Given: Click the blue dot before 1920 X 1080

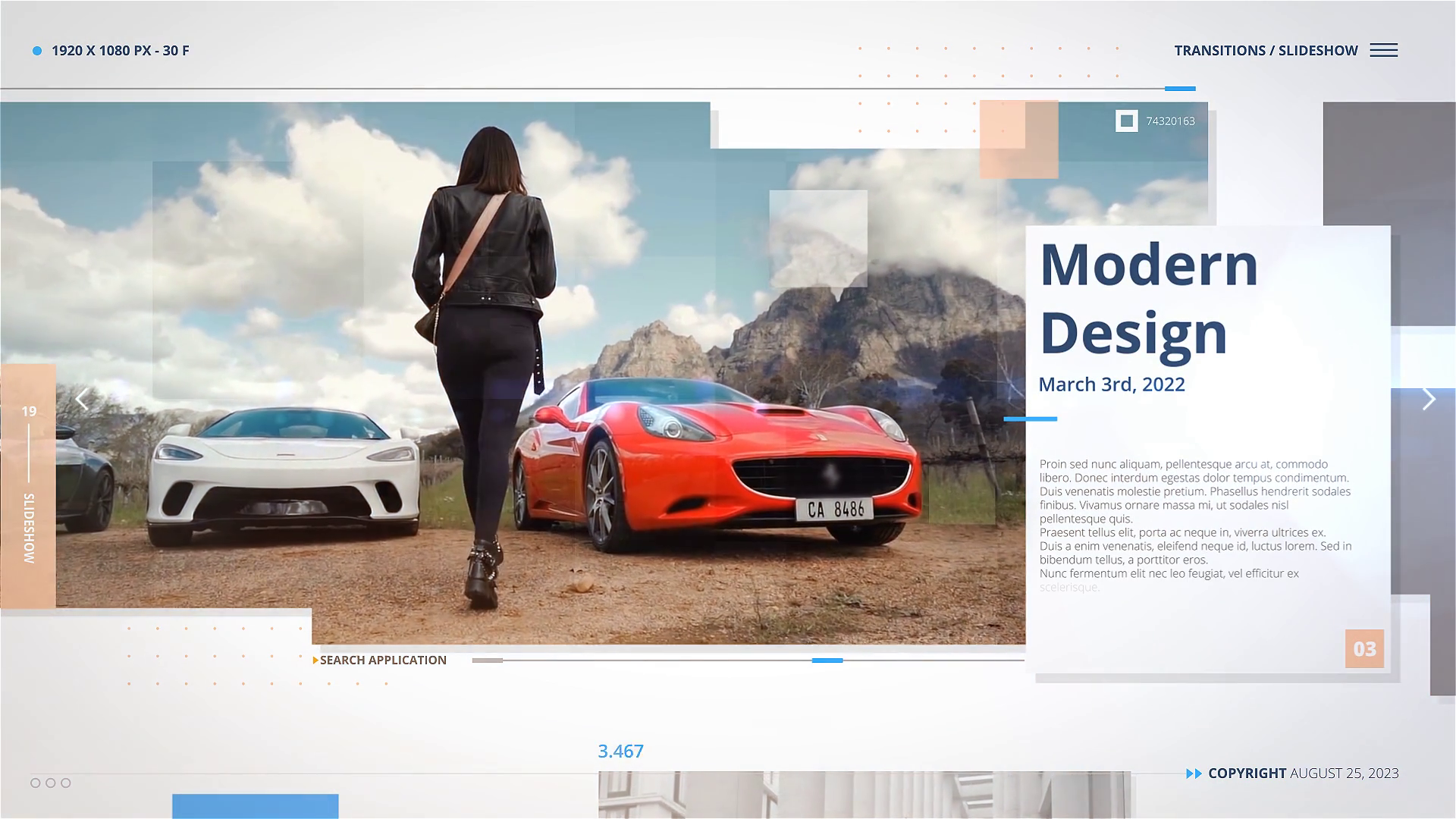Looking at the screenshot, I should 37,51.
